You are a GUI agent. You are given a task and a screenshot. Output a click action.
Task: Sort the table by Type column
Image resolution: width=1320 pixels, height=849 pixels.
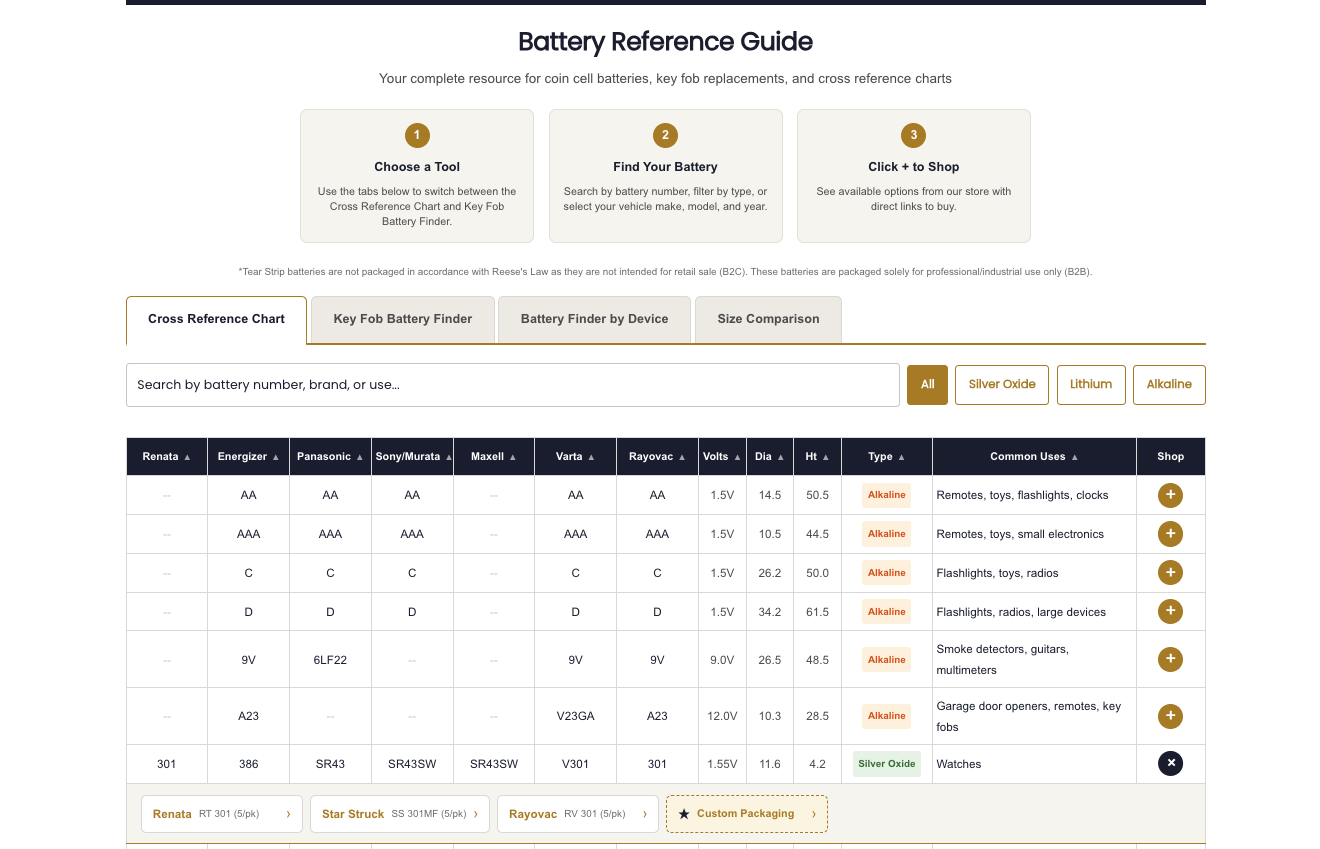point(887,456)
